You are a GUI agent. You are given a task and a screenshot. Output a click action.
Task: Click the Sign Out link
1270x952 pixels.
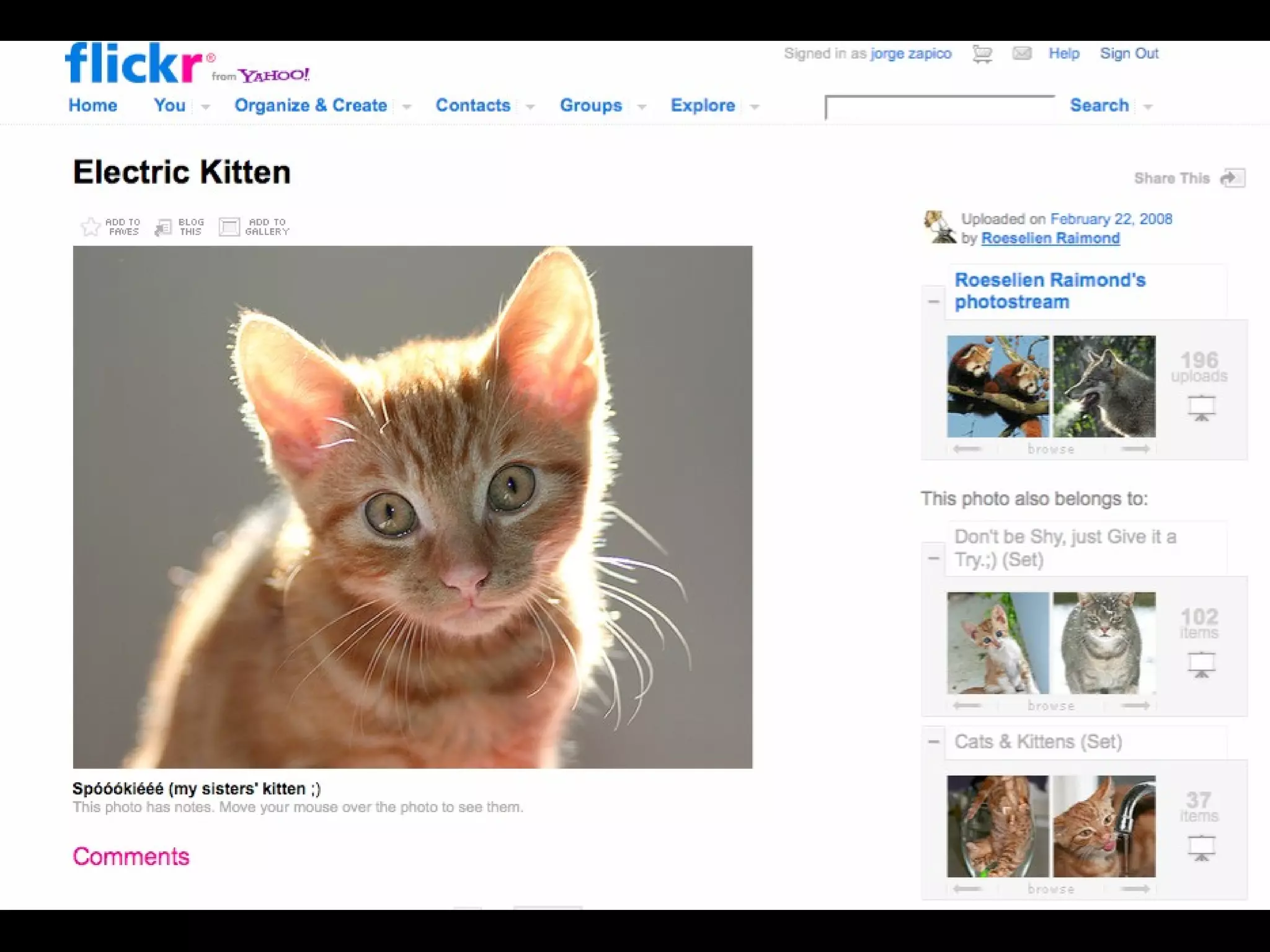[1129, 53]
